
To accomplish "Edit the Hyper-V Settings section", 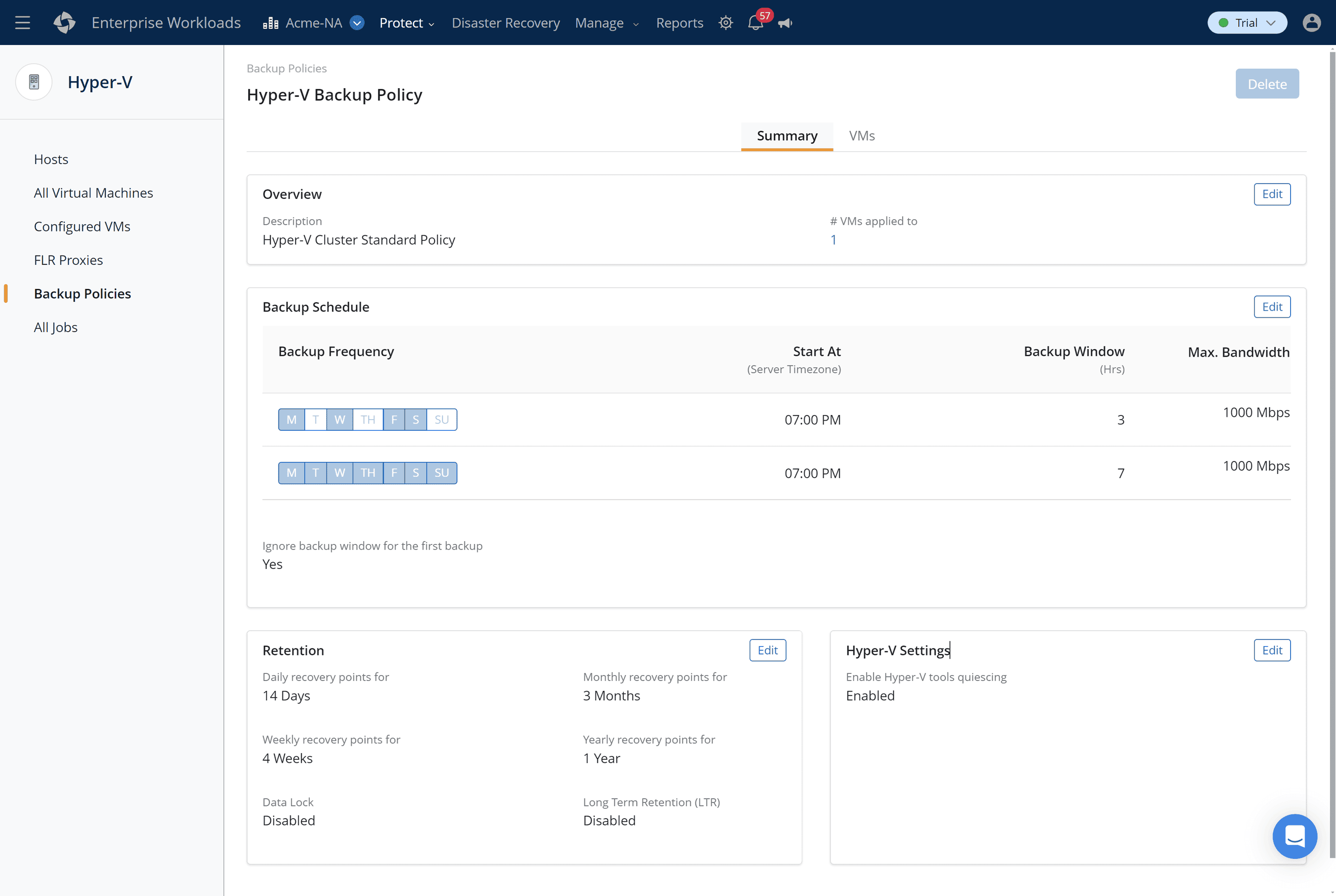I will [1272, 650].
